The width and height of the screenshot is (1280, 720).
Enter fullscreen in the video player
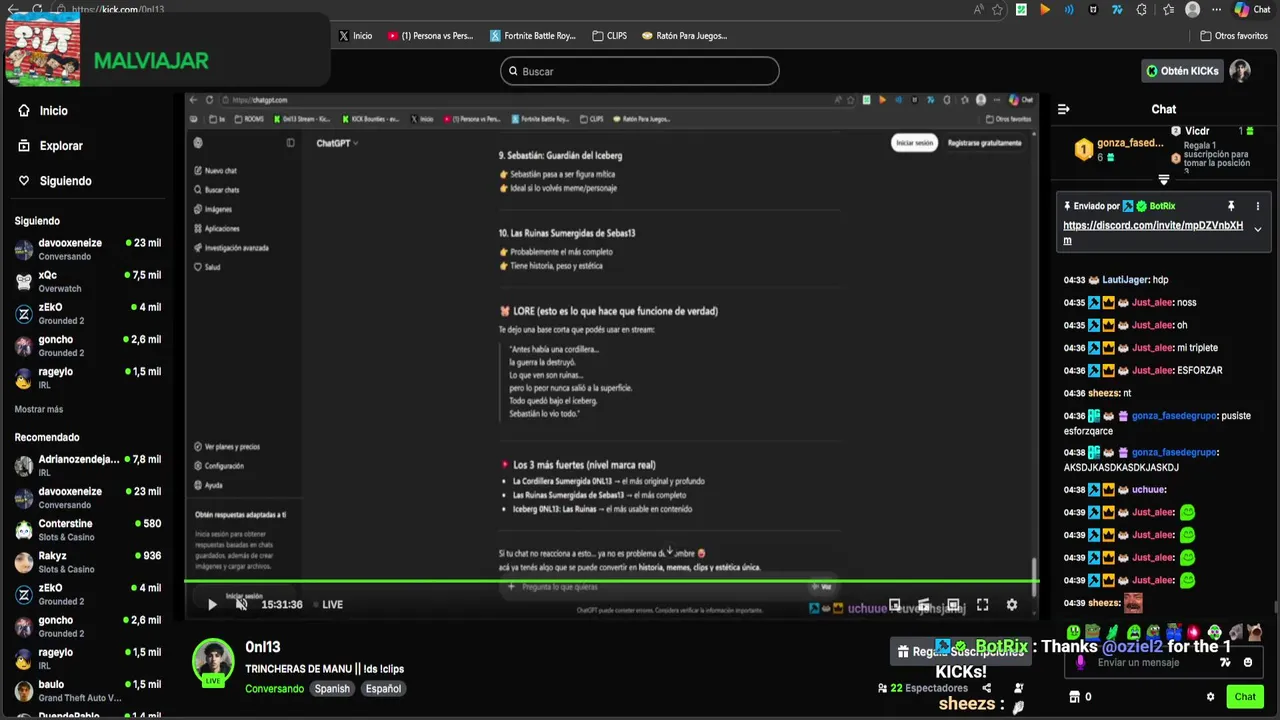[982, 604]
